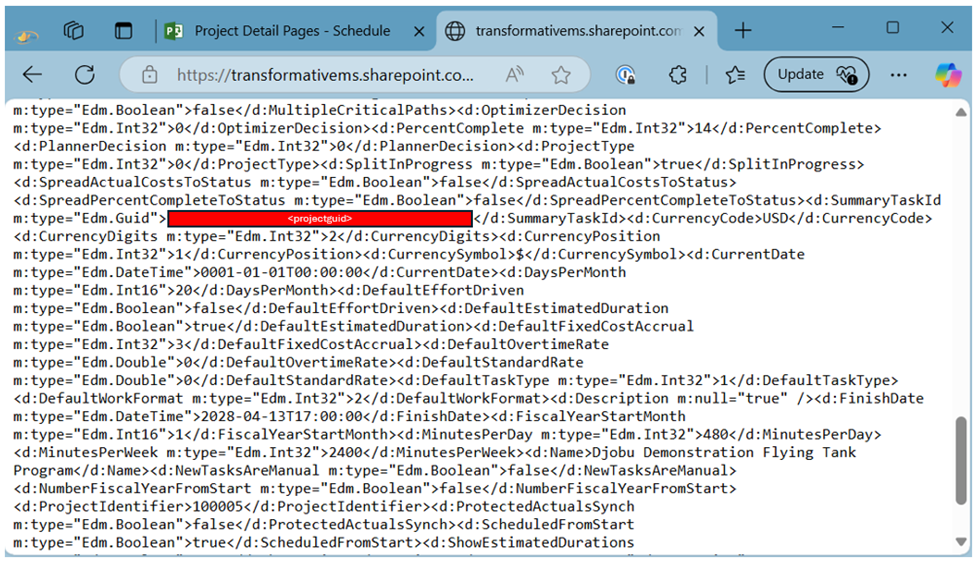This screenshot has width=975, height=561.
Task: Open Settings and more menu
Action: 899,75
